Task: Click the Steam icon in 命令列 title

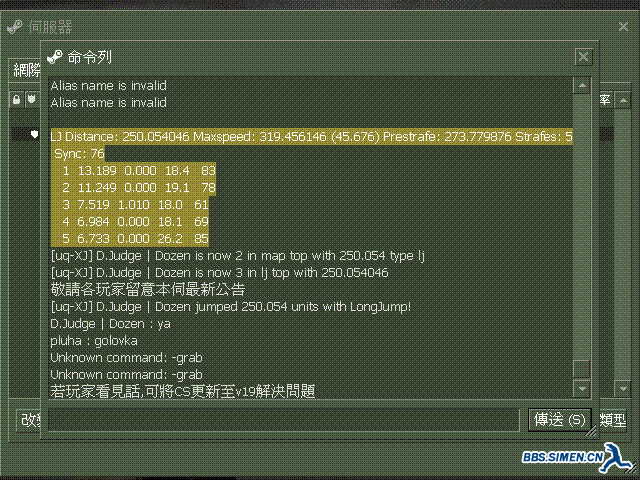Action: click(x=55, y=57)
